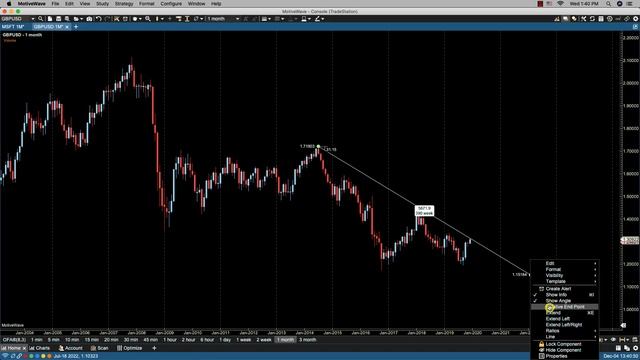Select the 1 hour interval button

(x=170, y=340)
